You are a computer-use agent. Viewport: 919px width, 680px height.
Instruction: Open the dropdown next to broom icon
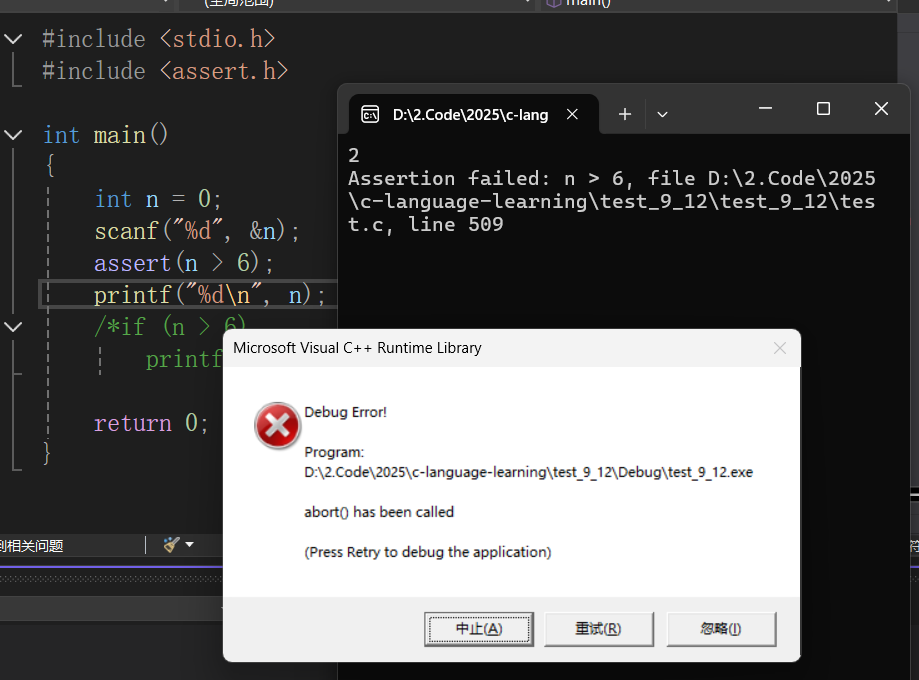tap(189, 545)
